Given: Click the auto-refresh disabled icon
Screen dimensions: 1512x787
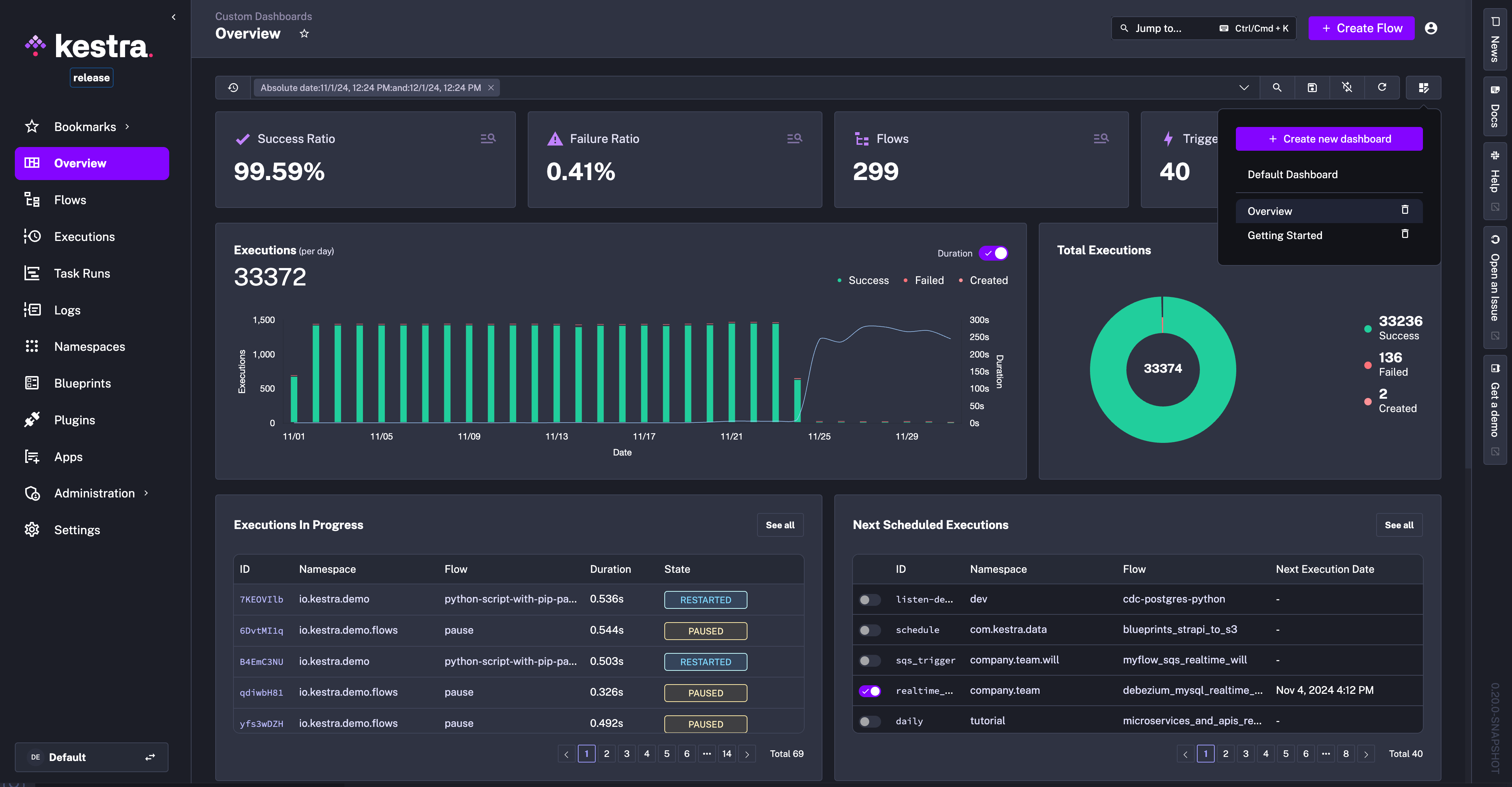Looking at the screenshot, I should tap(1347, 88).
